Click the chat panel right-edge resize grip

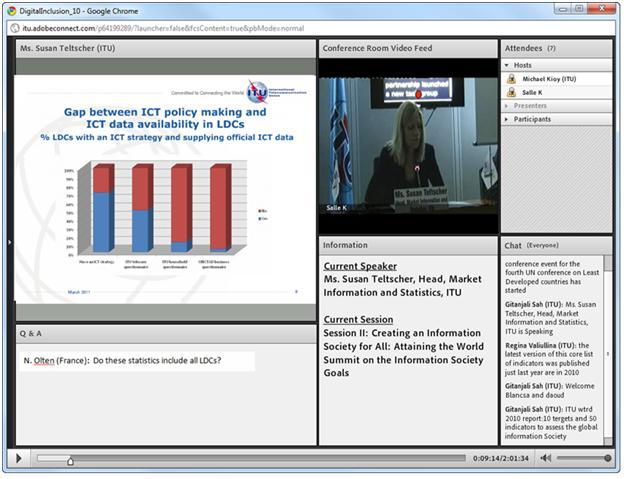607,354
